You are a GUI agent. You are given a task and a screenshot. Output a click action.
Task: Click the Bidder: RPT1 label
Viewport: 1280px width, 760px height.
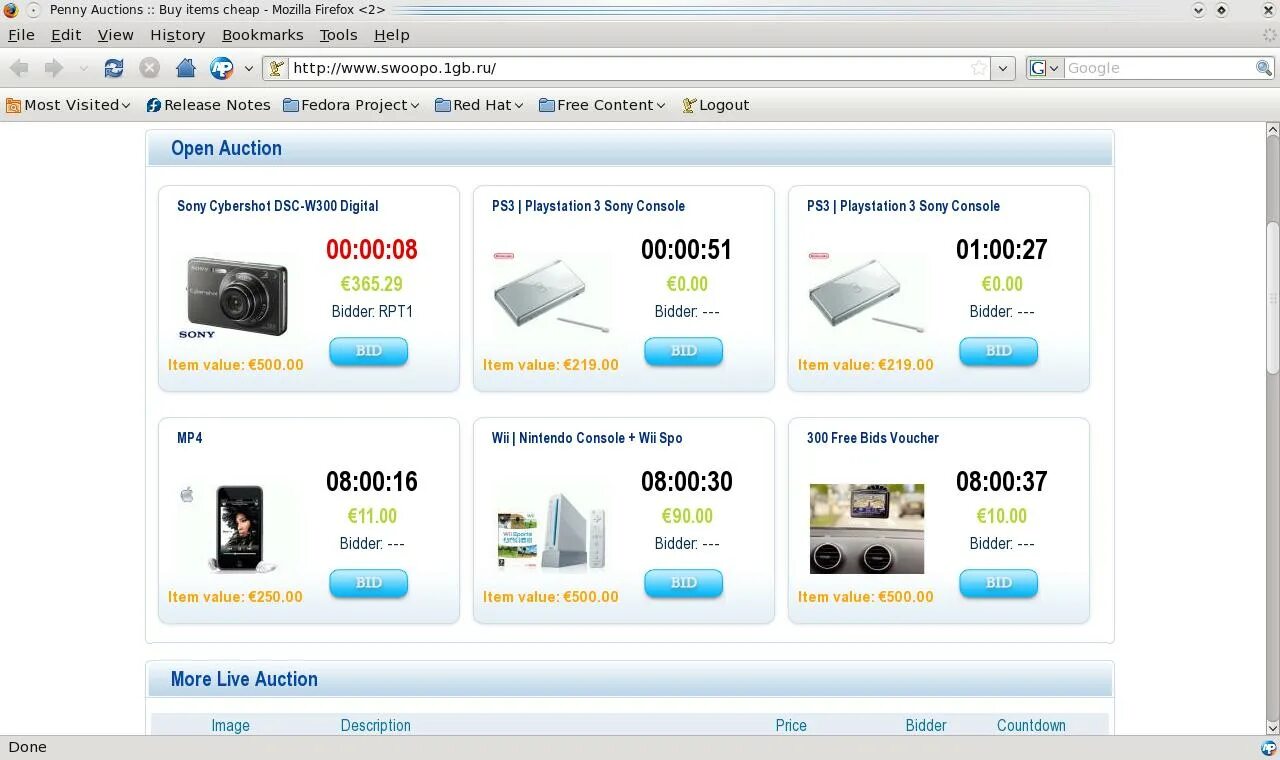(x=372, y=311)
